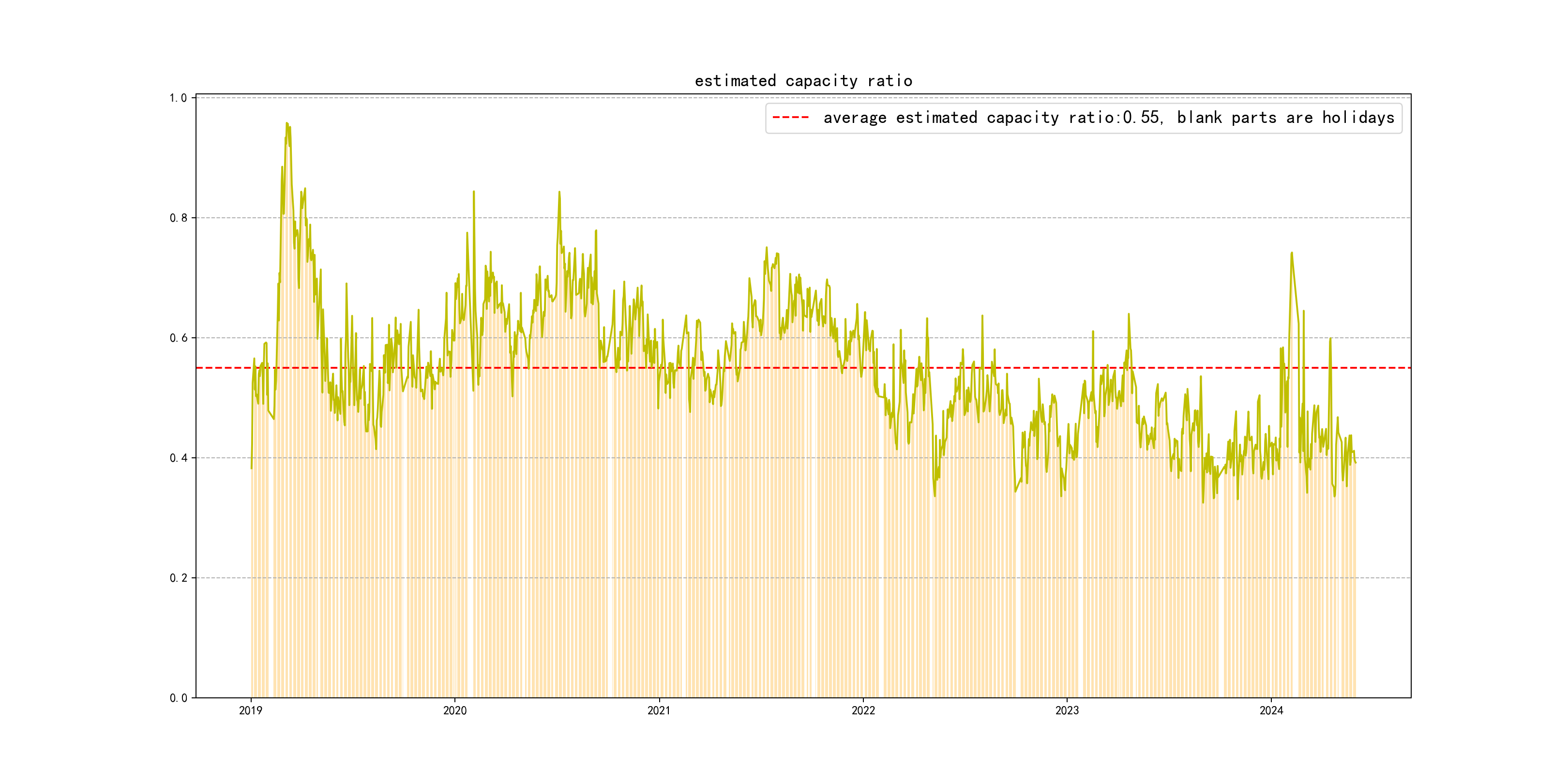This screenshot has height=784, width=1568.
Task: Click the 2024 x-axis tick label
Action: tap(1271, 710)
